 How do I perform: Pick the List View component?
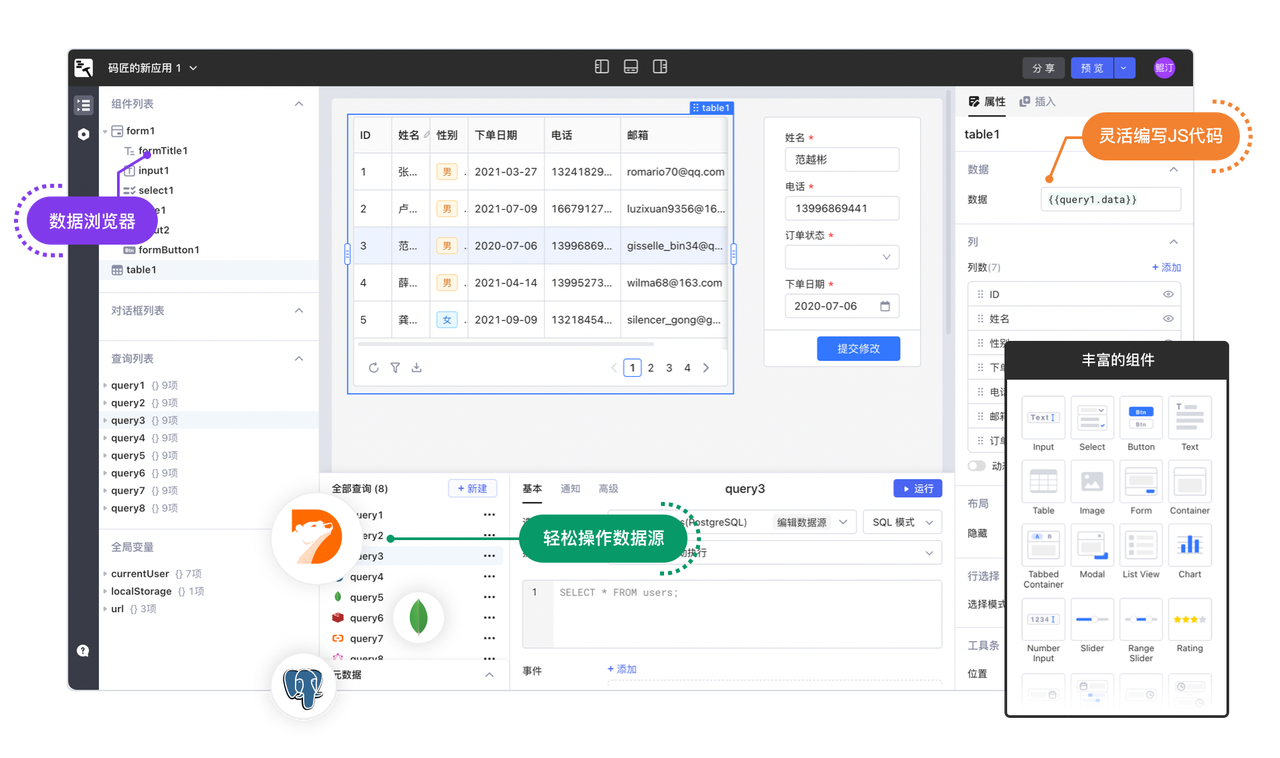coord(1141,553)
